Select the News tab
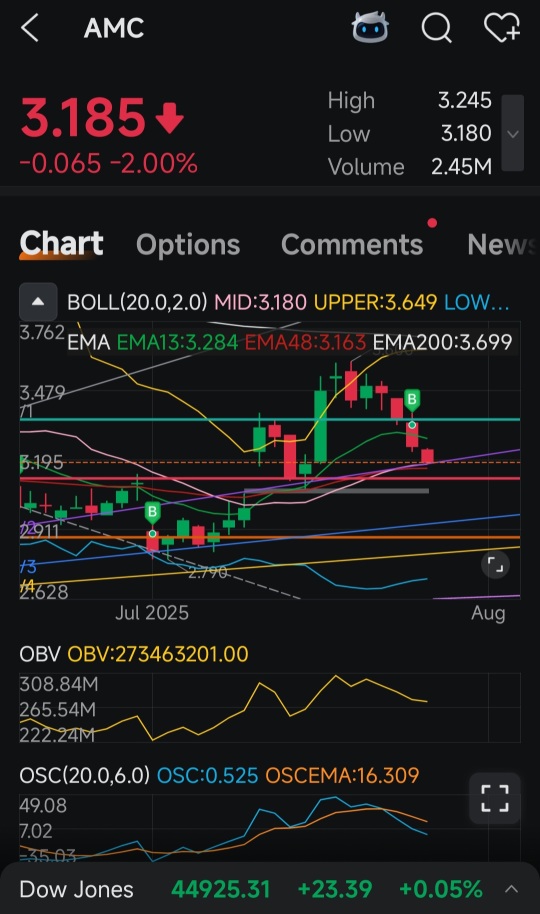Image resolution: width=540 pixels, height=914 pixels. 503,245
